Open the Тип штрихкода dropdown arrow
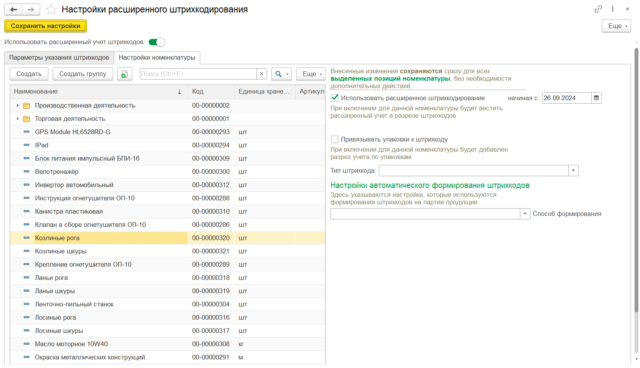 [x=573, y=171]
